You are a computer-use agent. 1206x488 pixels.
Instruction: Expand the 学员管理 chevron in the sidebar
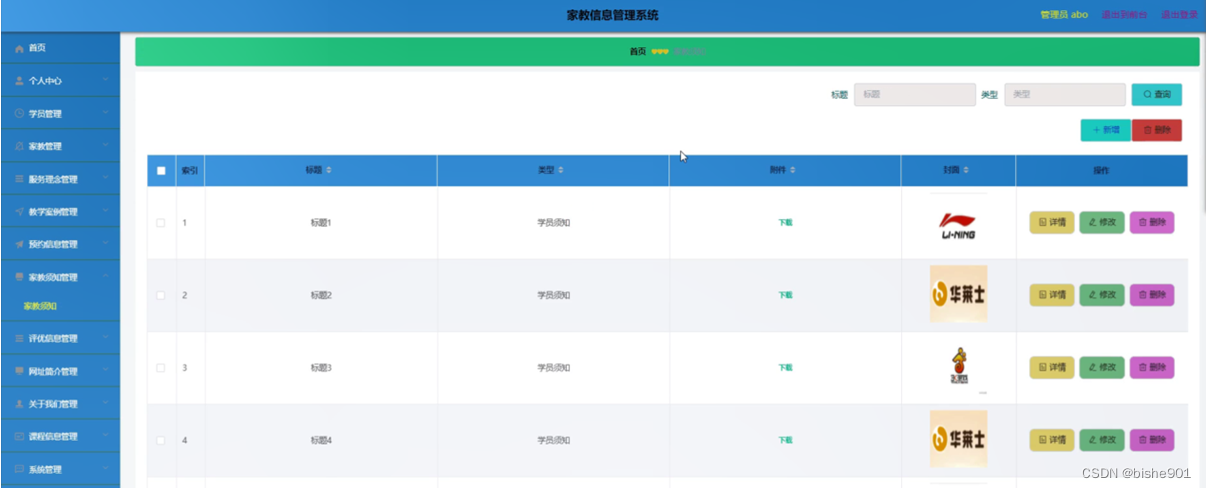[x=105, y=112]
